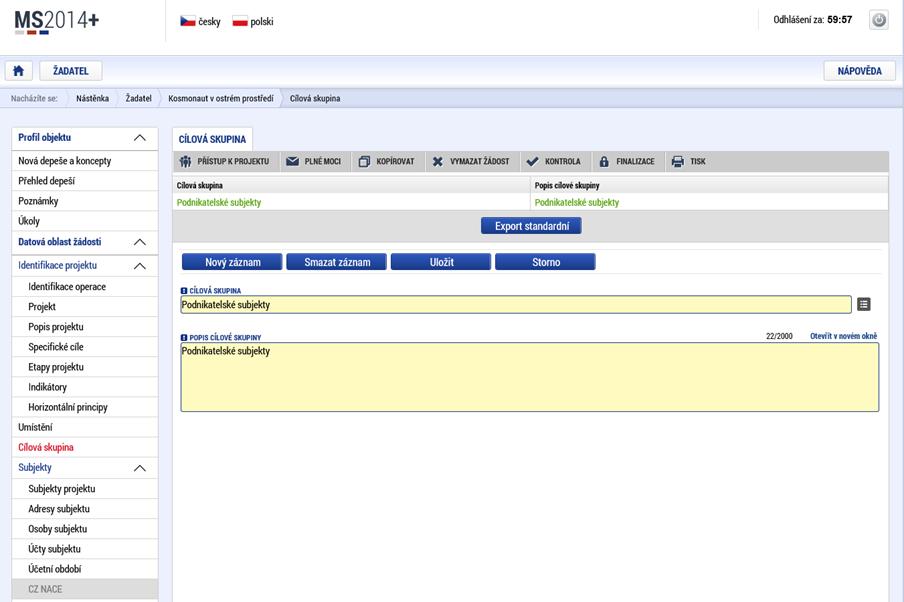Go to Nástěnka breadcrumb
The width and height of the screenshot is (904, 602).
(x=92, y=99)
